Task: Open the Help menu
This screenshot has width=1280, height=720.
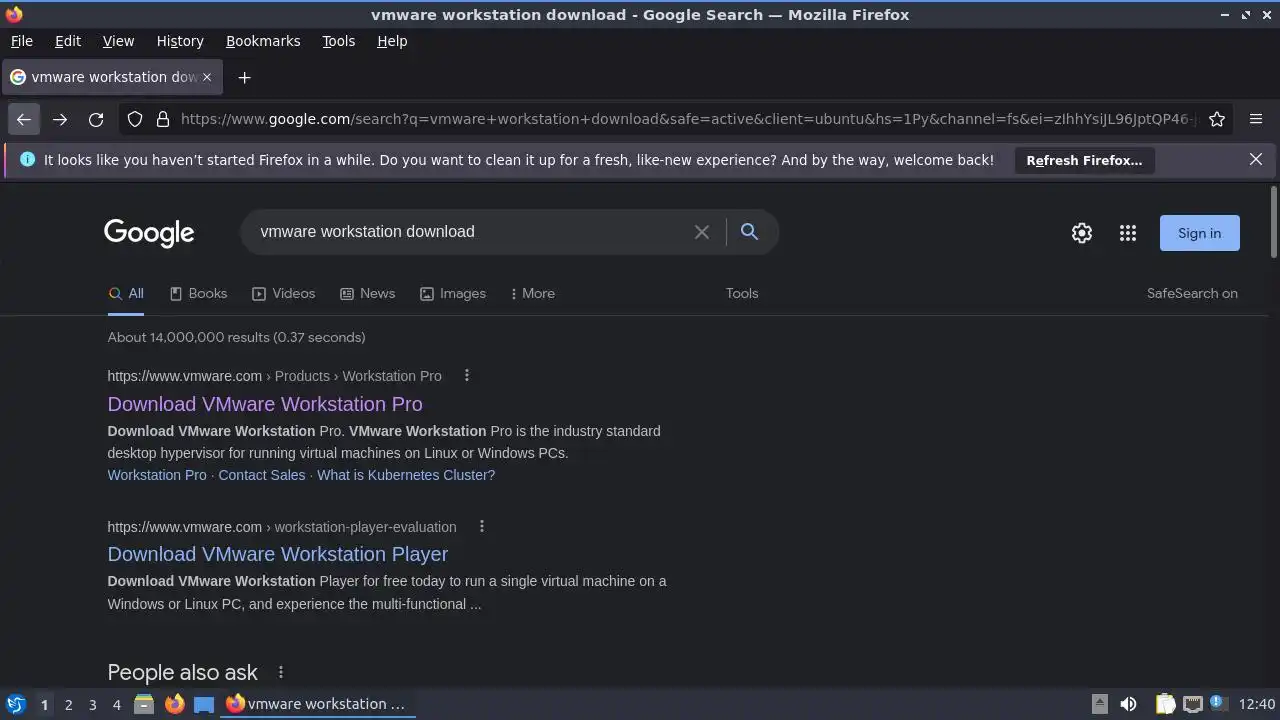Action: (x=392, y=41)
